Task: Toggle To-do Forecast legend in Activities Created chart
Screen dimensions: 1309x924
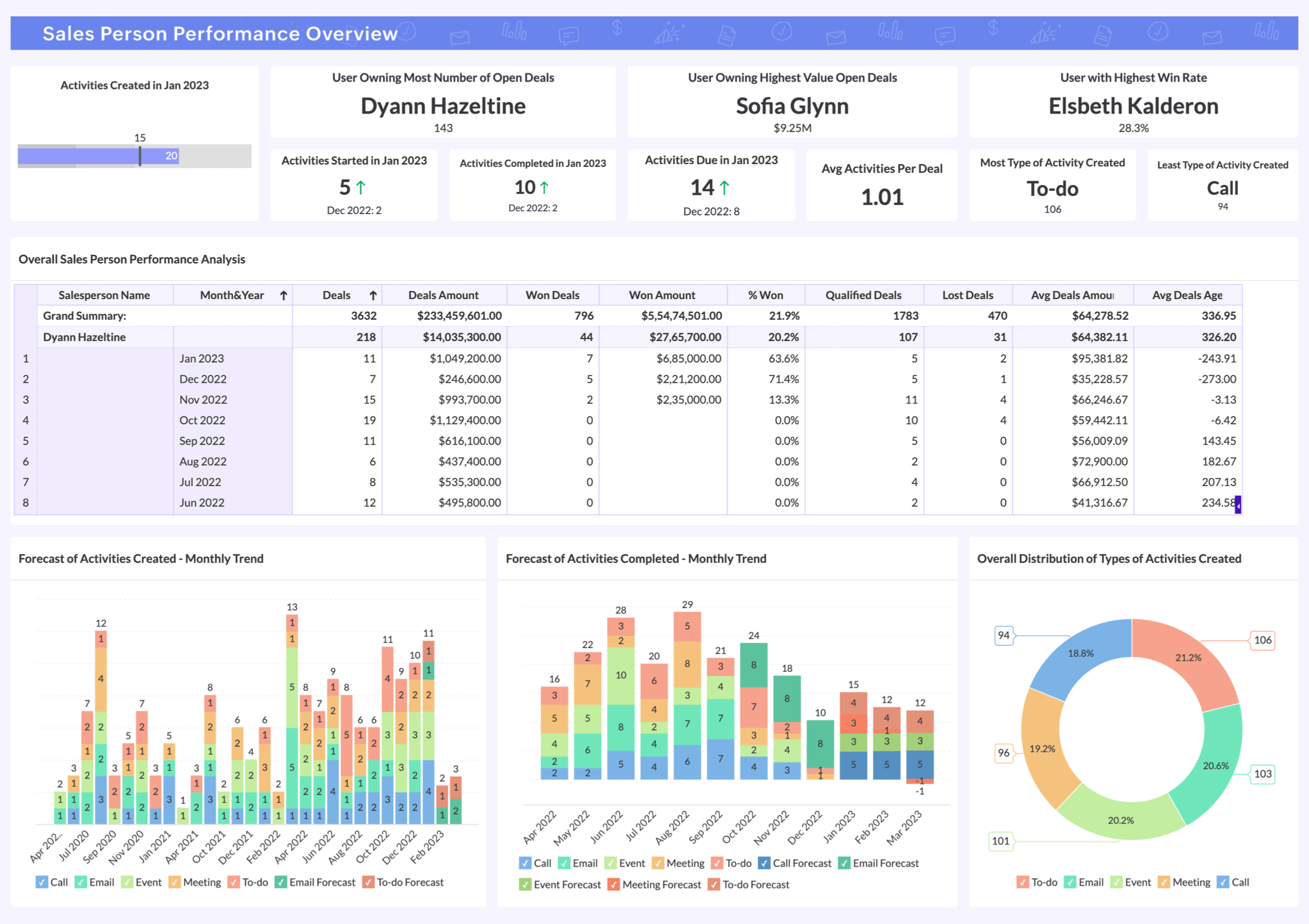Action: click(x=403, y=882)
